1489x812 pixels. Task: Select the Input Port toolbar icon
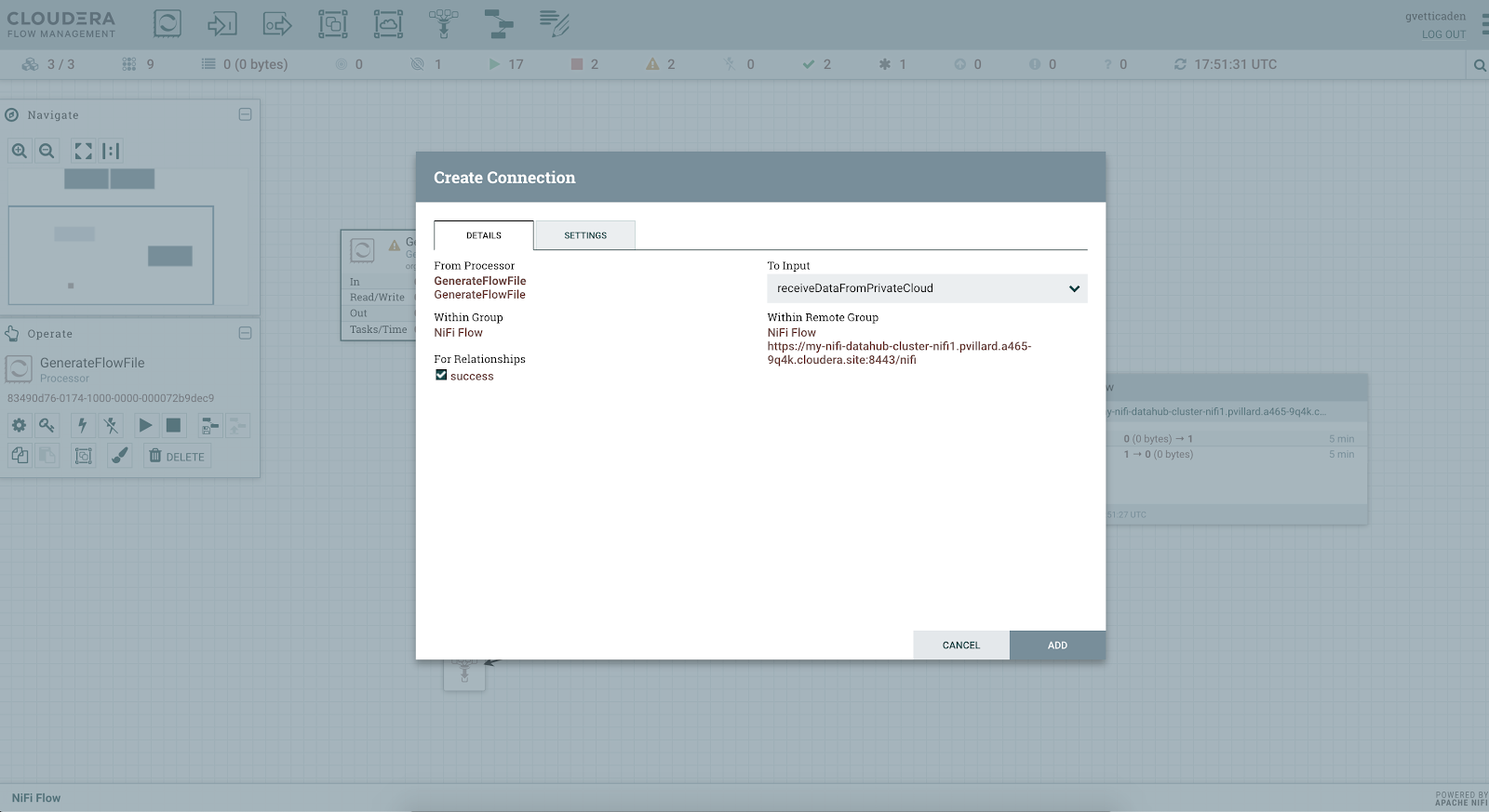pyautogui.click(x=221, y=23)
